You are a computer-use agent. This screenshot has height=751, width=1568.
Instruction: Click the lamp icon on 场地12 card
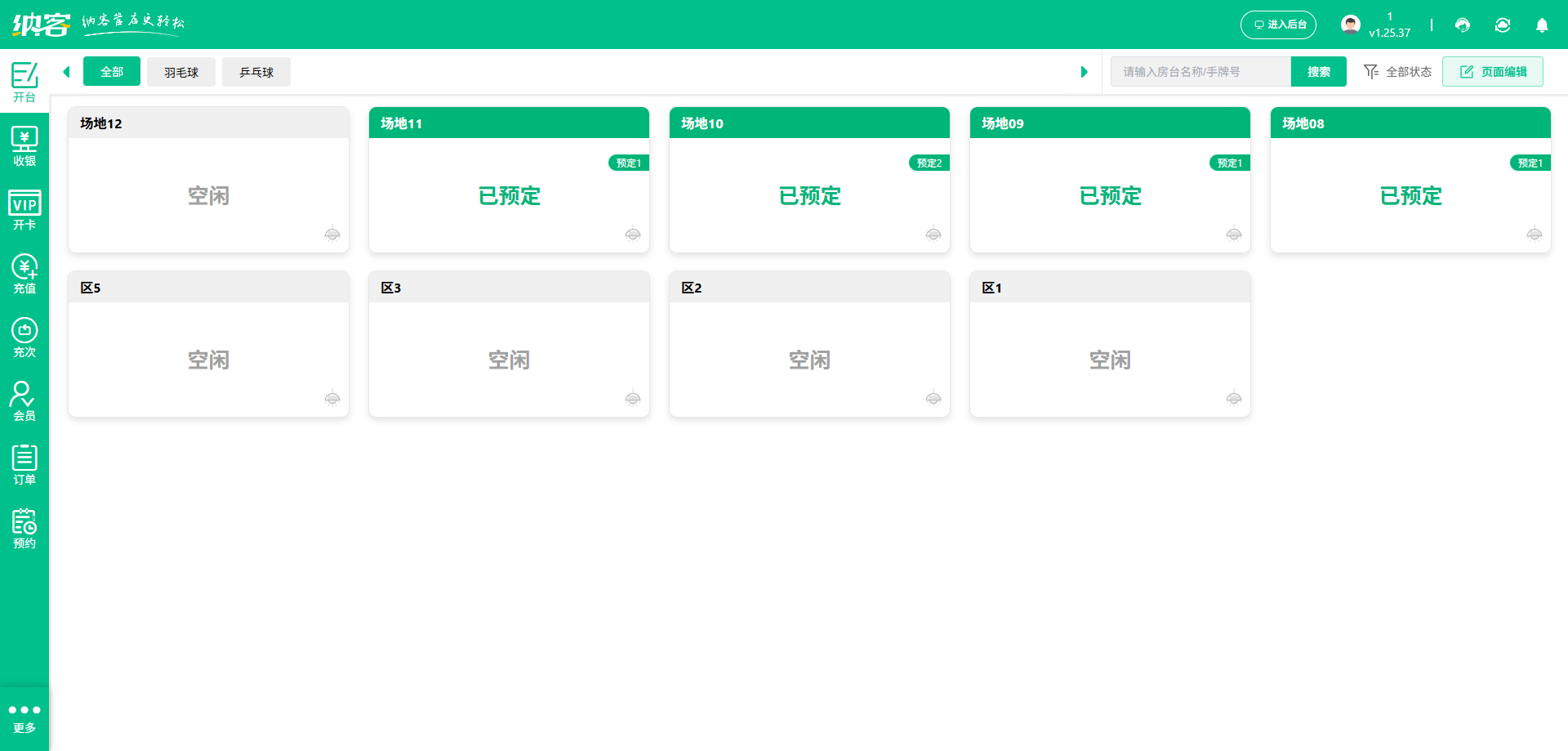[x=332, y=235]
